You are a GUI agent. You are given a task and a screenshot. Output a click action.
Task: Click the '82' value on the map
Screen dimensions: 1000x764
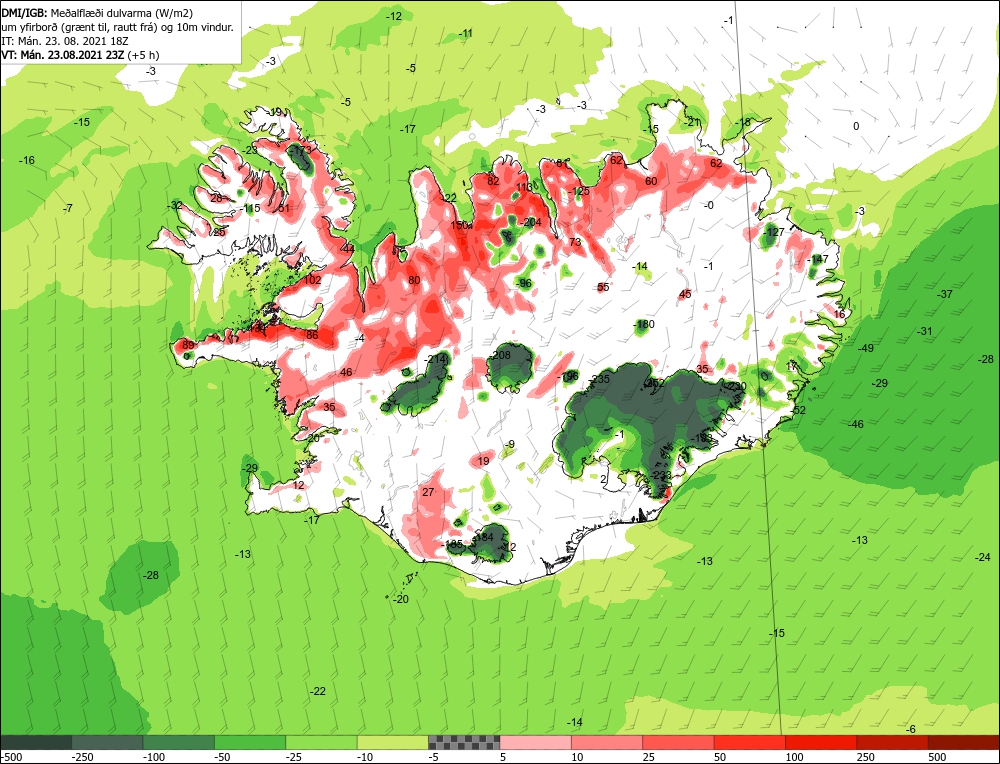(x=493, y=180)
